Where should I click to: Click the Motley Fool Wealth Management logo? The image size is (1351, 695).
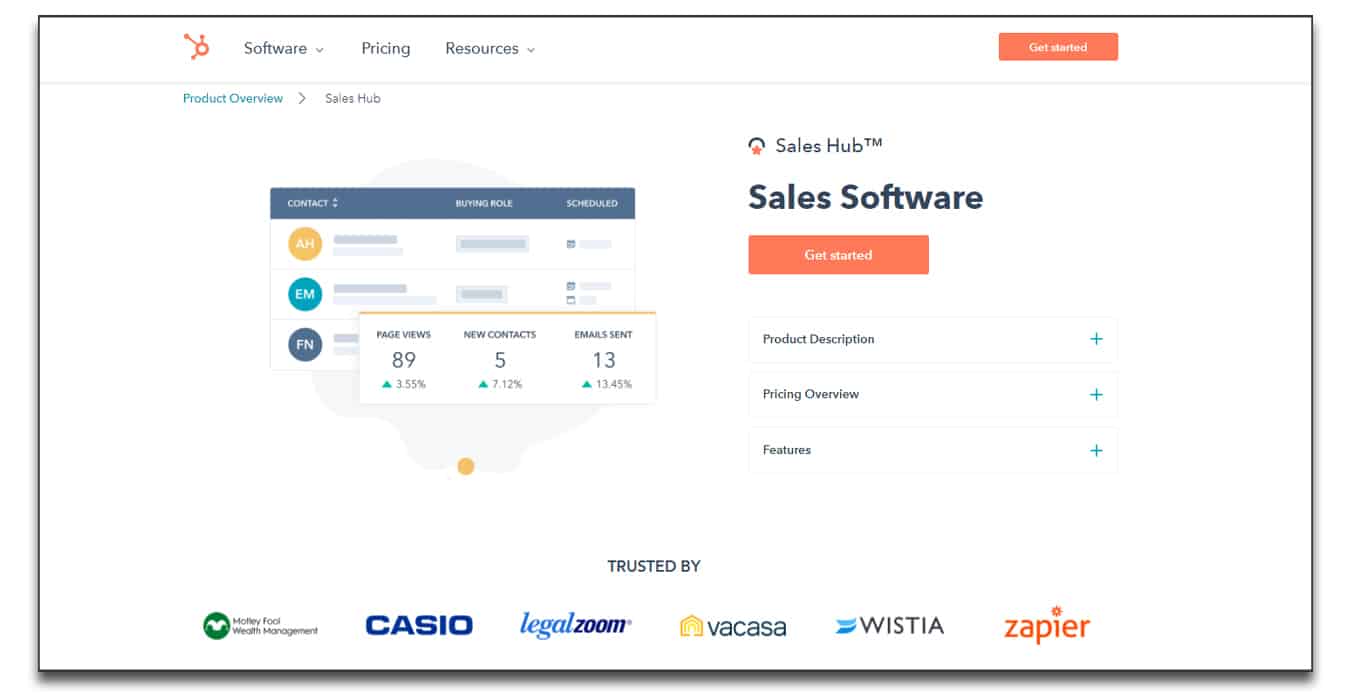coord(260,626)
